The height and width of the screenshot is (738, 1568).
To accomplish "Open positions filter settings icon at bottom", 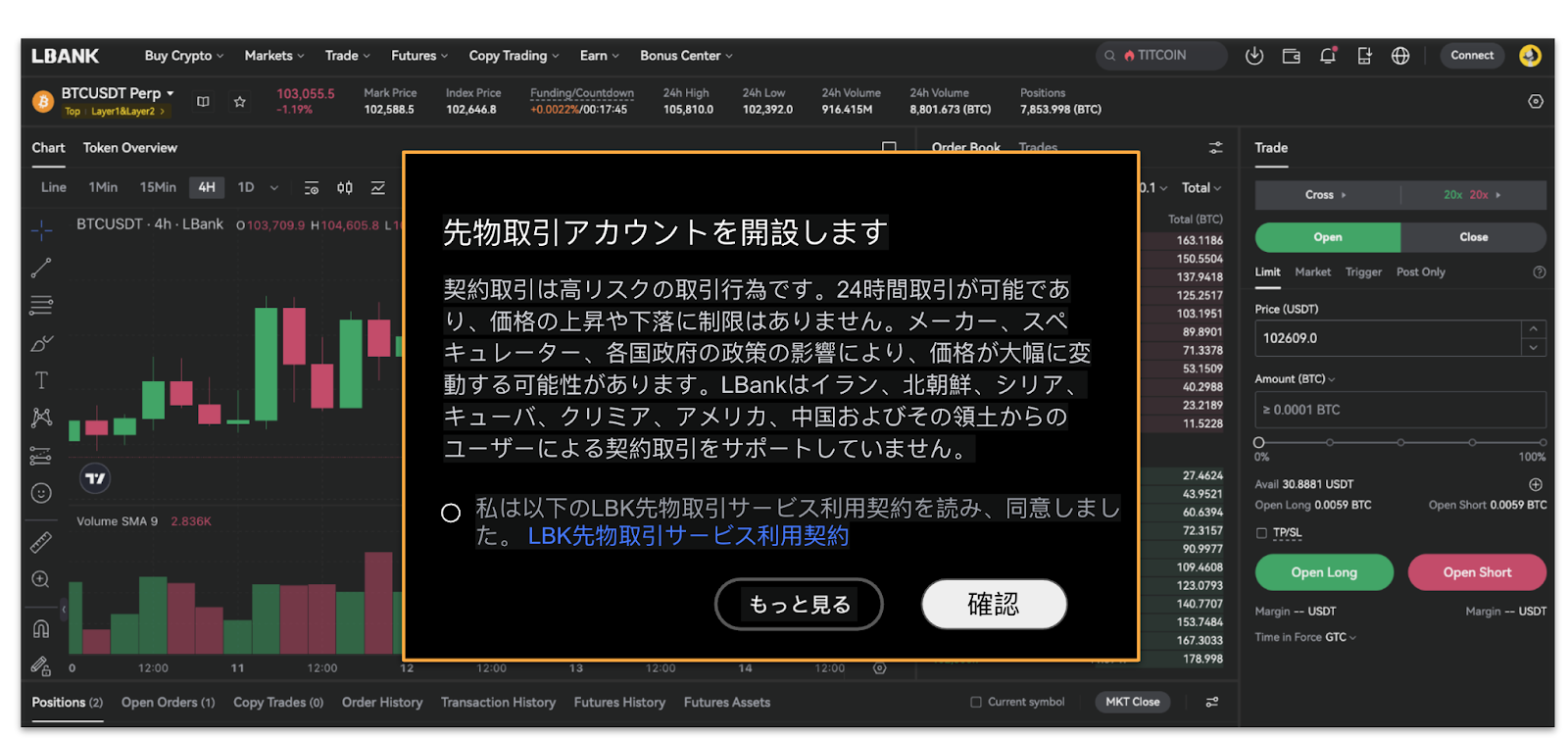I will 1212,702.
